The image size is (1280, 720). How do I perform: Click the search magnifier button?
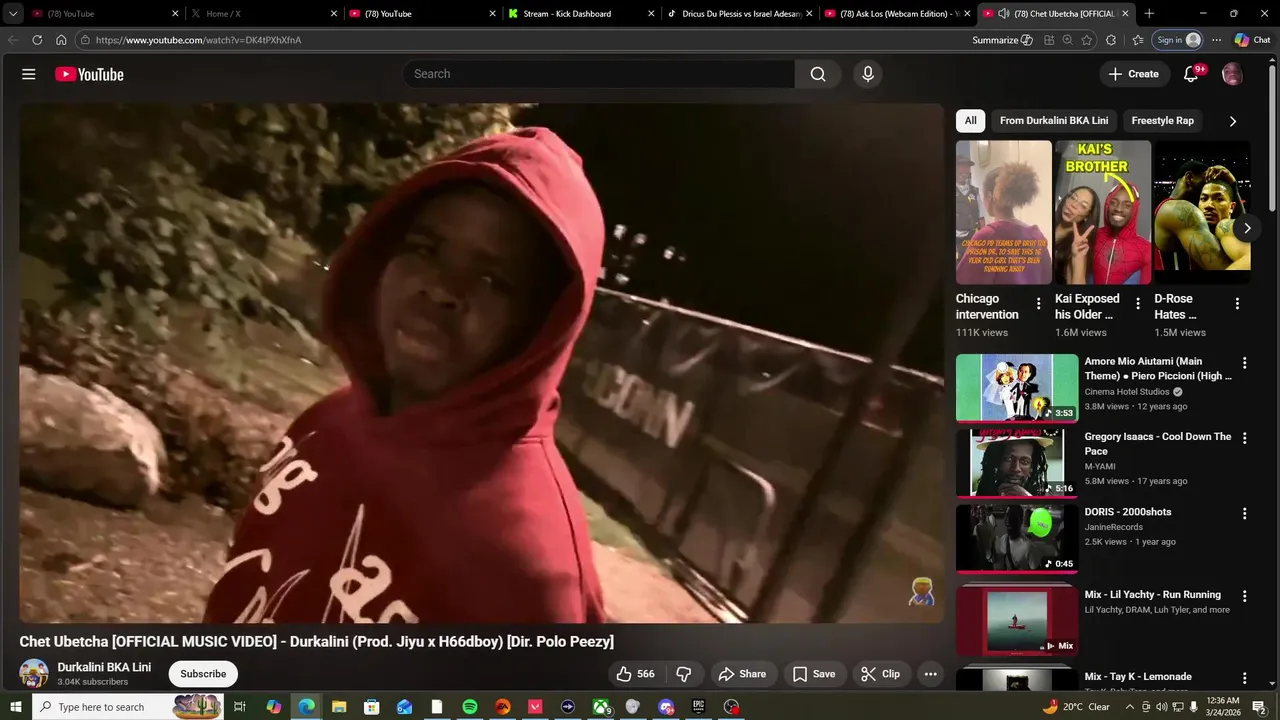(x=818, y=74)
